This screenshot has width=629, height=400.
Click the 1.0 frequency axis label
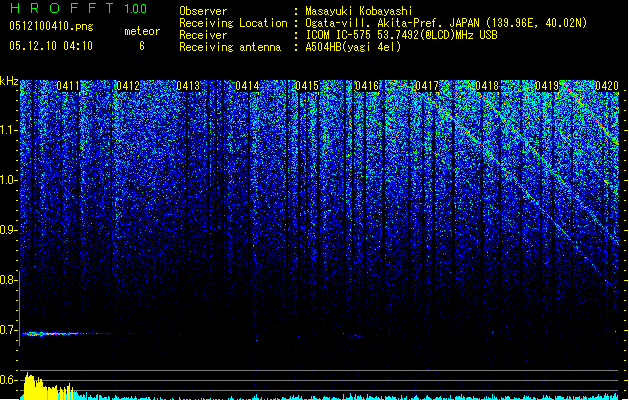pos(9,180)
